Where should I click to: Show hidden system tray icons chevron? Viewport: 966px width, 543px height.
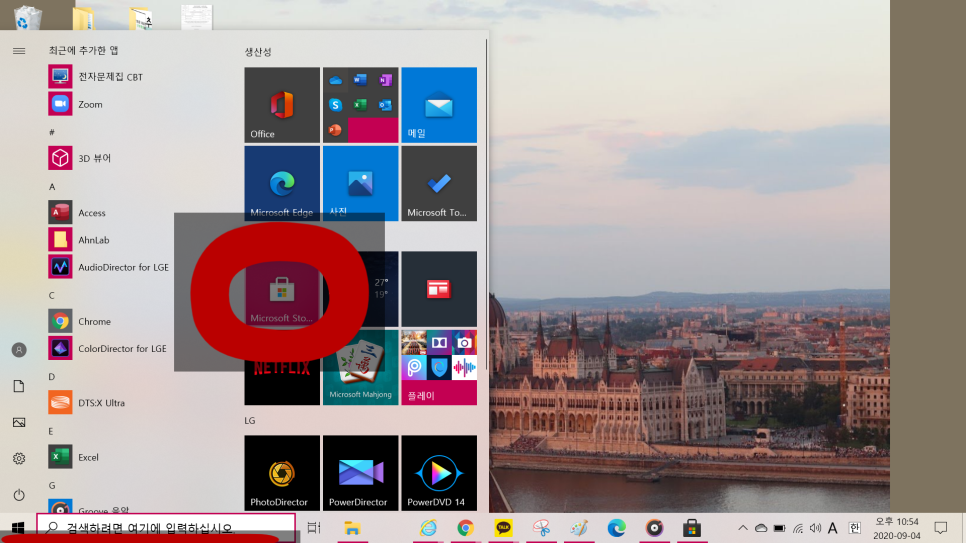pyautogui.click(x=743, y=528)
